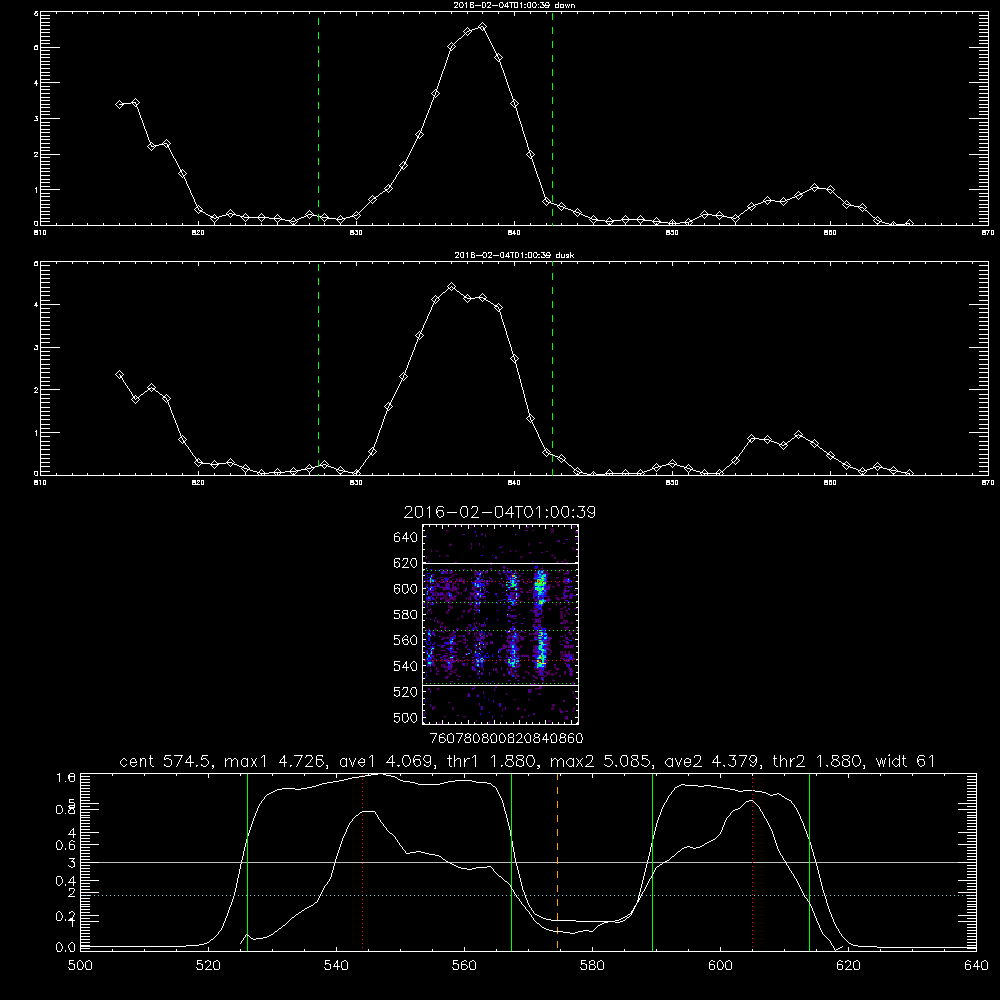
Task: Click the red dotted line near 544
Action: pos(362,862)
